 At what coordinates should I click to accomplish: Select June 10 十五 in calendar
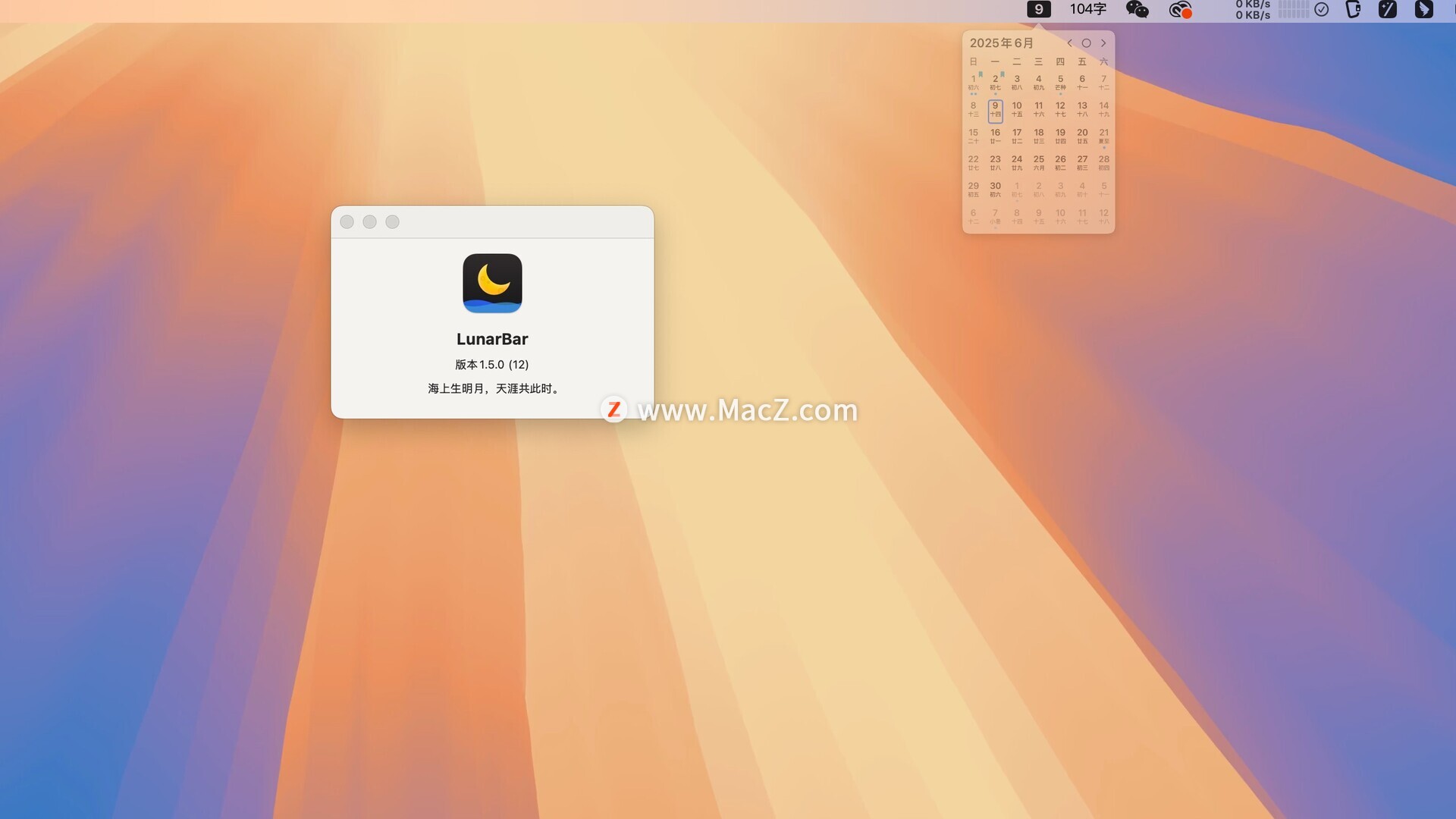[1017, 110]
